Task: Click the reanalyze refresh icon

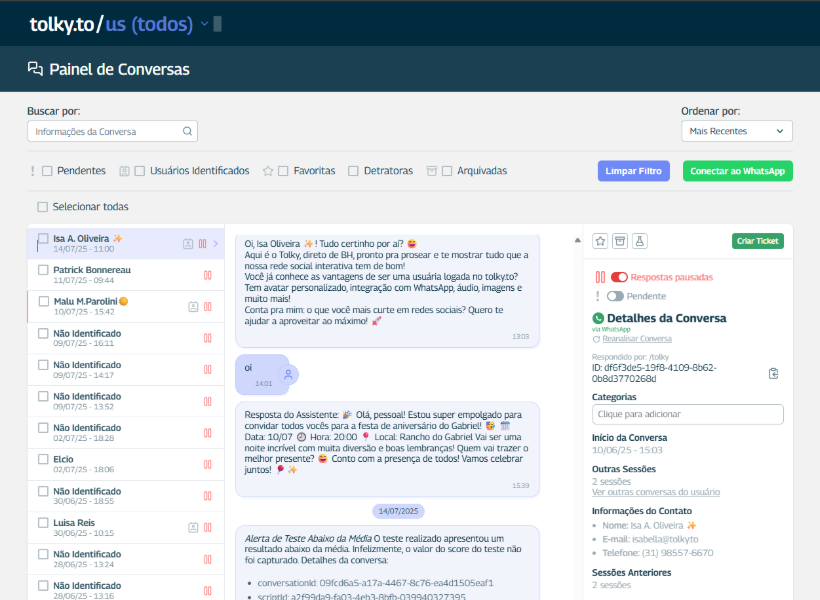Action: click(596, 339)
